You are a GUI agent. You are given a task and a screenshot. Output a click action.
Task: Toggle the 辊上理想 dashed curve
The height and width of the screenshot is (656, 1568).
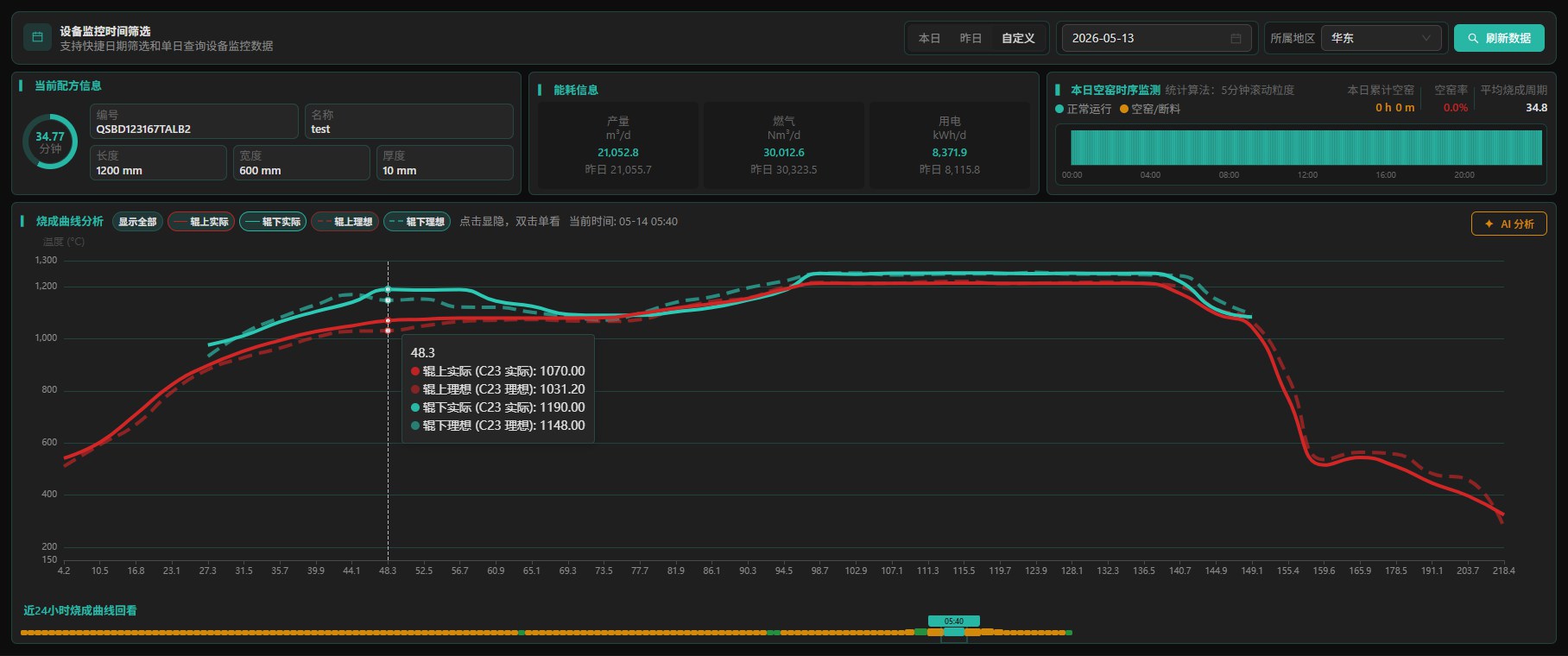click(x=345, y=222)
